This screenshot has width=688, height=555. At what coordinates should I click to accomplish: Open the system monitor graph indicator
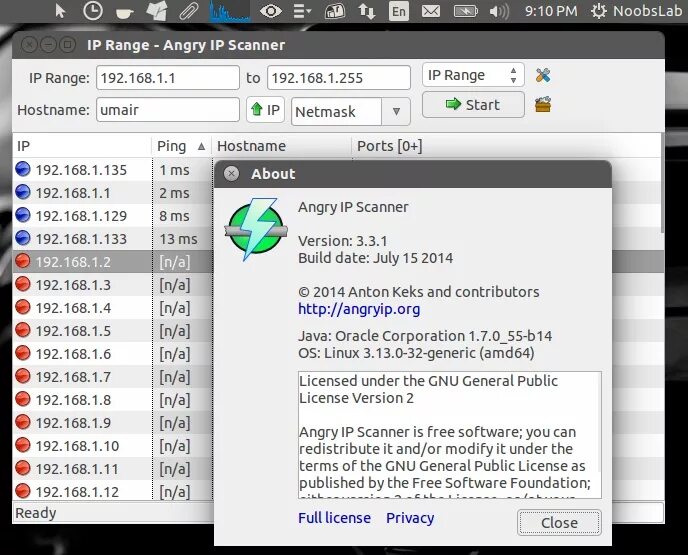pyautogui.click(x=229, y=11)
